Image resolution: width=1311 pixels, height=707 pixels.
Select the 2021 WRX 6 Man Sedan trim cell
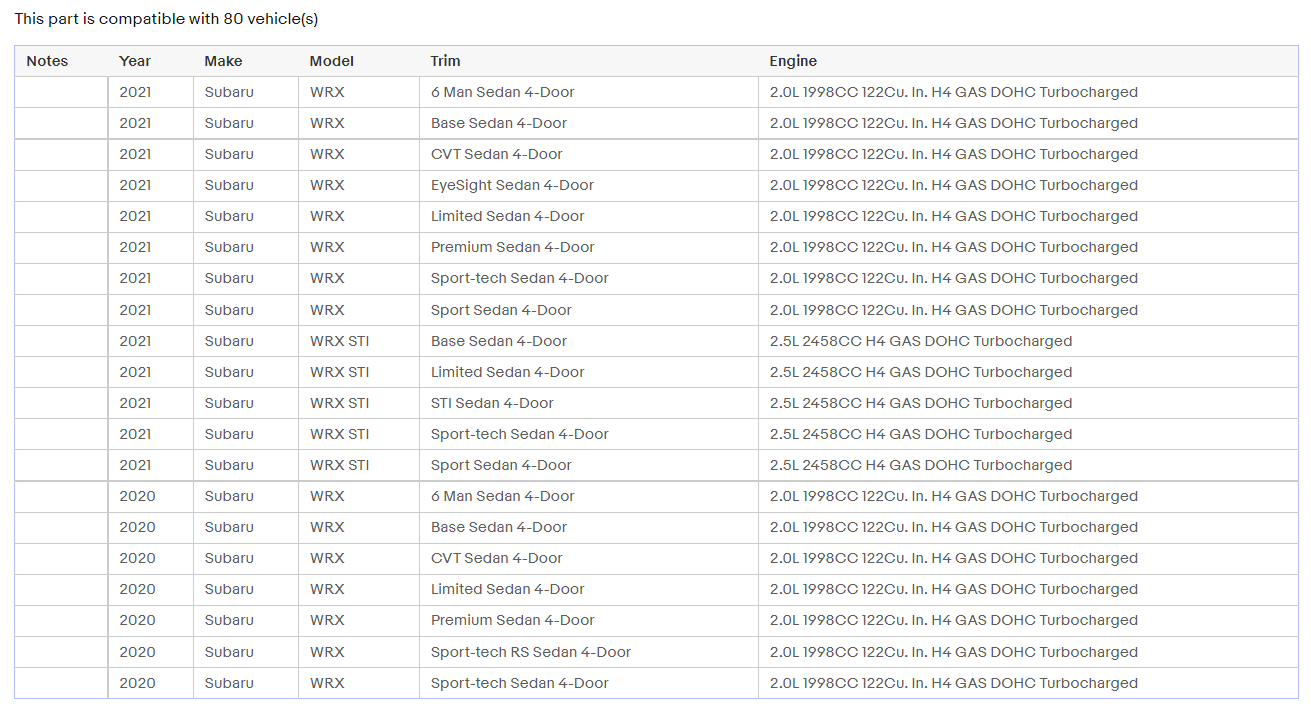point(589,92)
